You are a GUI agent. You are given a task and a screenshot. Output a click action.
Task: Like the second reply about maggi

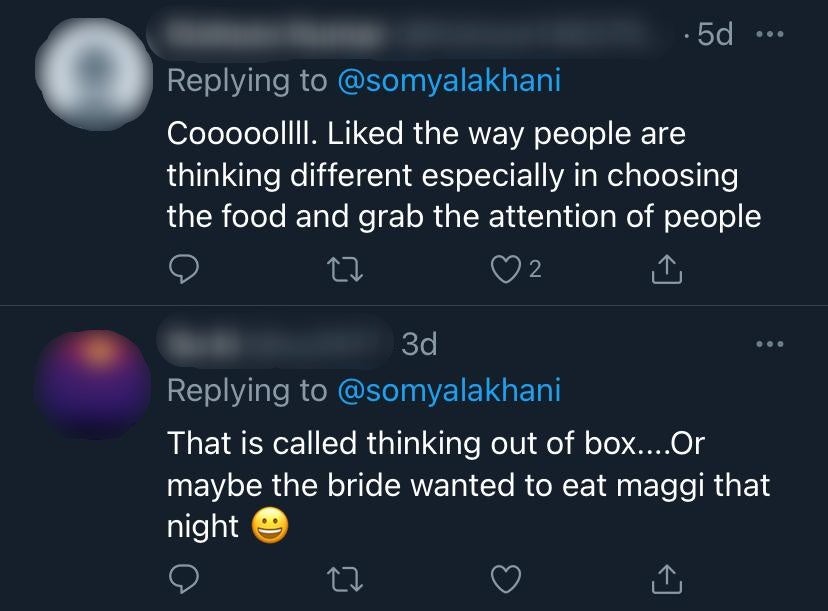point(506,579)
